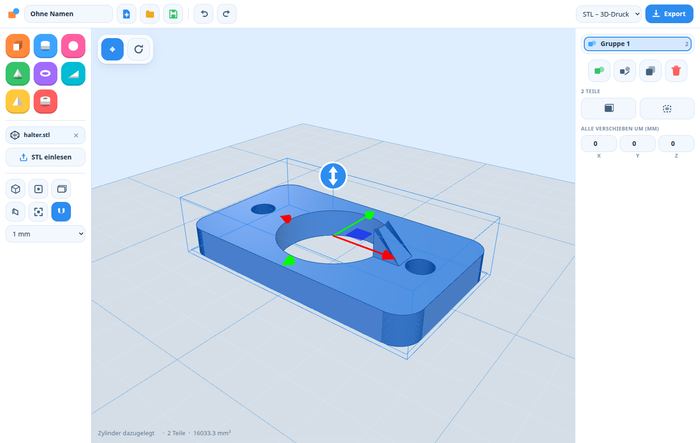Select the halter.stl entry
700x443 pixels.
pyautogui.click(x=45, y=135)
